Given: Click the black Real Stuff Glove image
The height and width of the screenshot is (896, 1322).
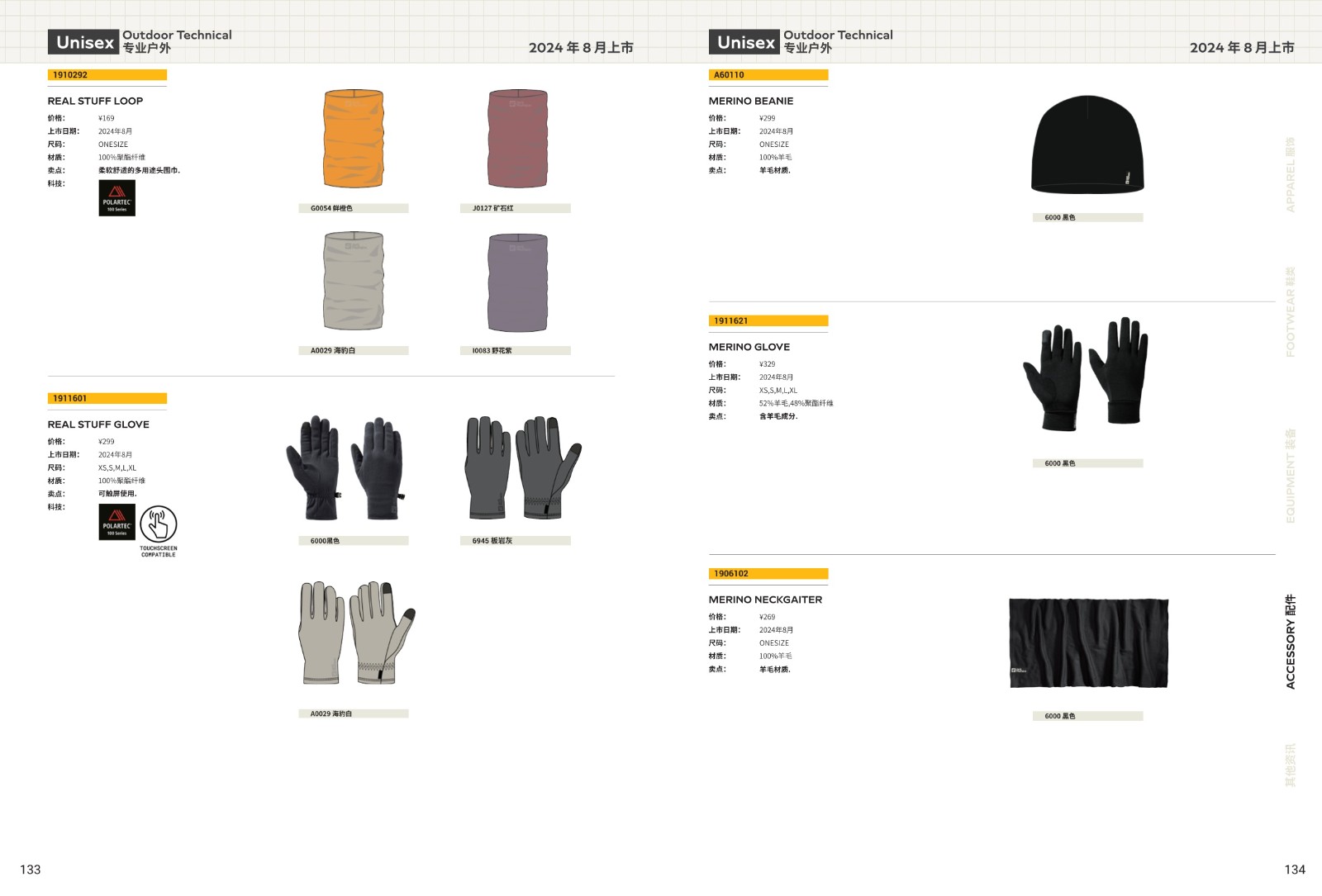Looking at the screenshot, I should [x=345, y=467].
